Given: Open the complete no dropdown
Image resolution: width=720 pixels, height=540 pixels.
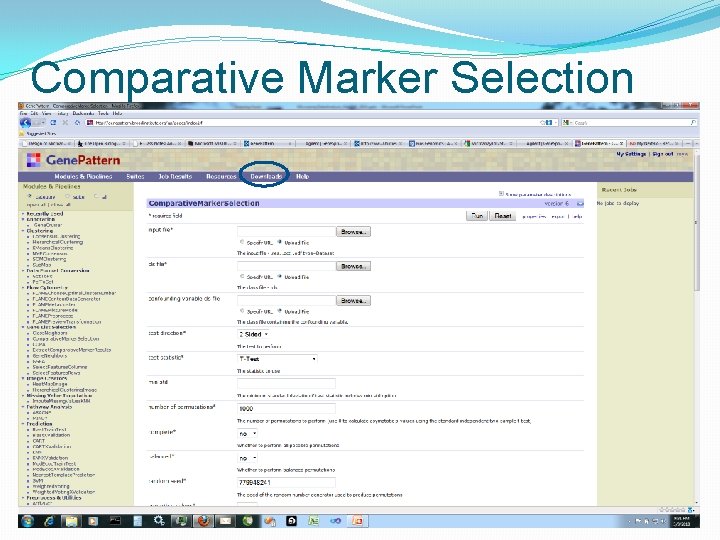Looking at the screenshot, I should tap(248, 433).
